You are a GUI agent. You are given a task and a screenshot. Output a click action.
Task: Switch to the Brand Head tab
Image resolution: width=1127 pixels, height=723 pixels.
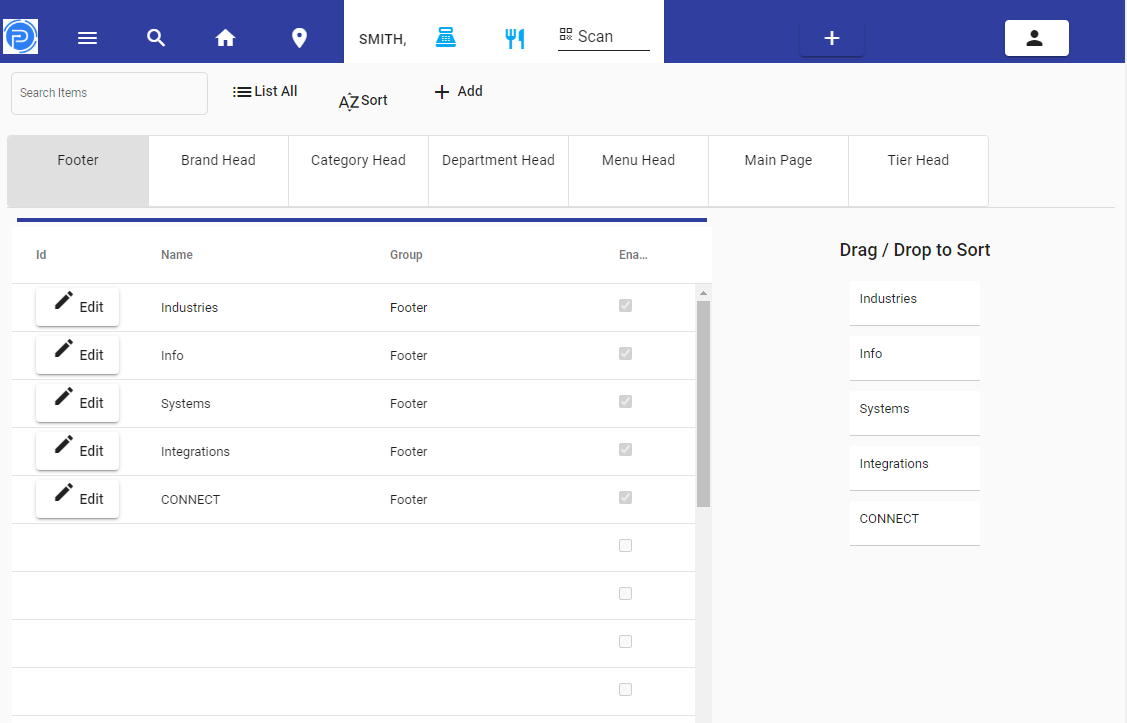point(218,171)
